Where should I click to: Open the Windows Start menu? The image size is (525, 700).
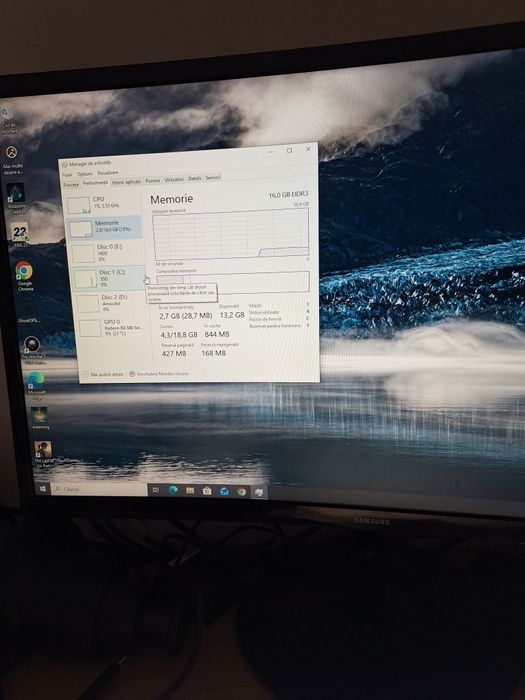tap(43, 489)
